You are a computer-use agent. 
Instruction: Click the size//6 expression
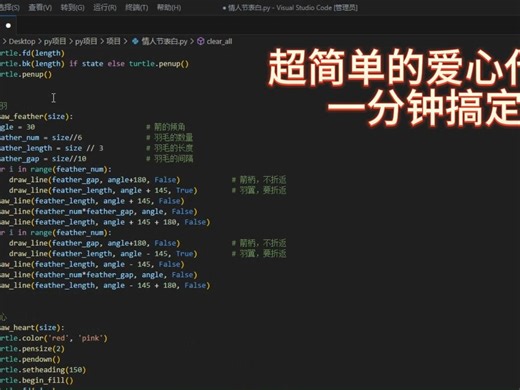[67, 138]
